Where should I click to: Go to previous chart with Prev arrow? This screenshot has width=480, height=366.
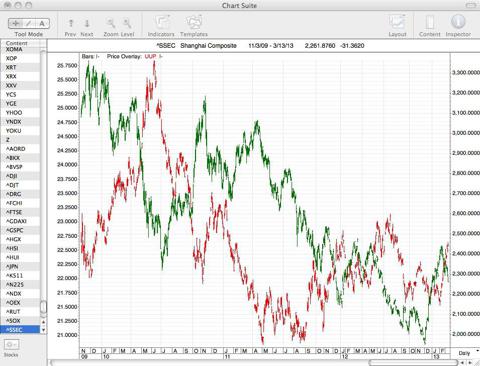click(70, 23)
